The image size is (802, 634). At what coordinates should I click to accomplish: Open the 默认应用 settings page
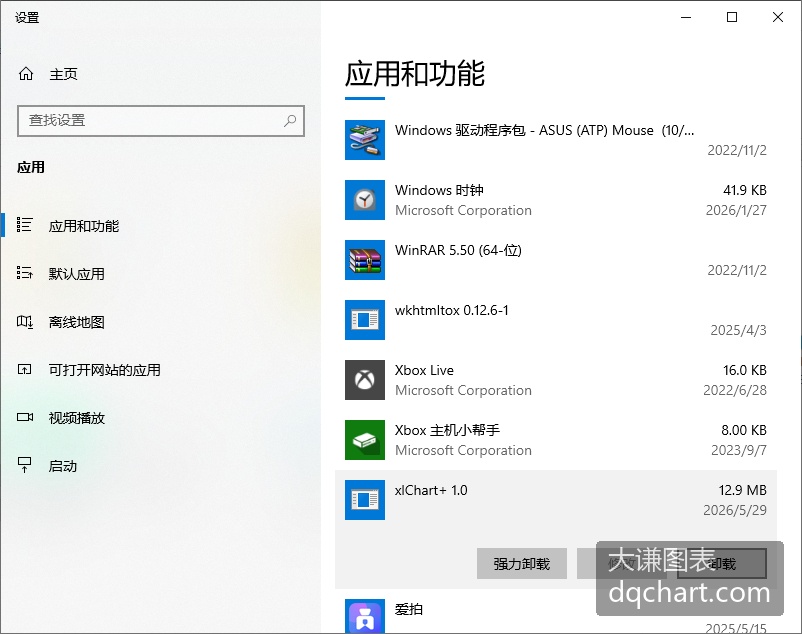pos(77,274)
